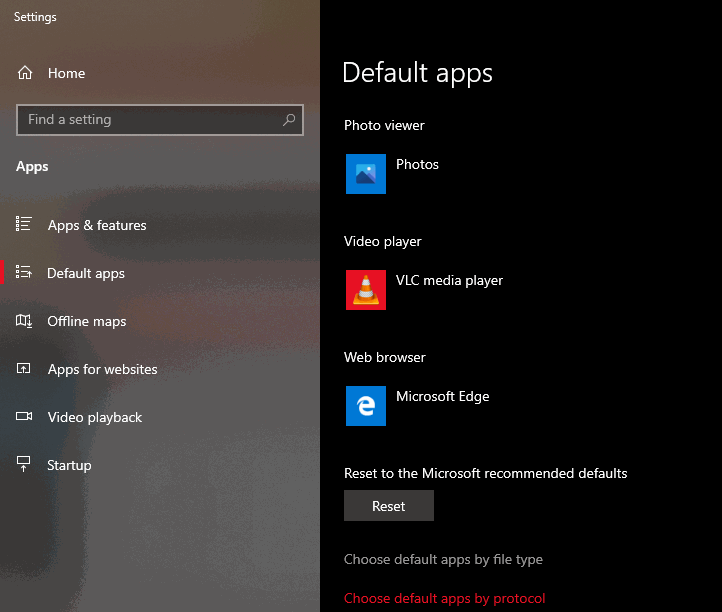Click the Web browser label
The width and height of the screenshot is (722, 612).
384,357
